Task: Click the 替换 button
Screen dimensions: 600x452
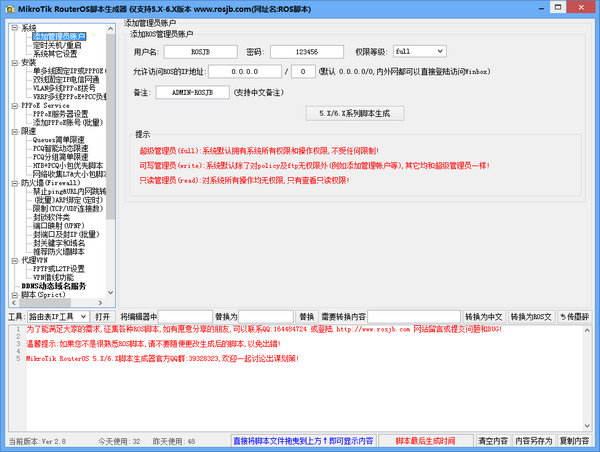Action: tap(307, 317)
